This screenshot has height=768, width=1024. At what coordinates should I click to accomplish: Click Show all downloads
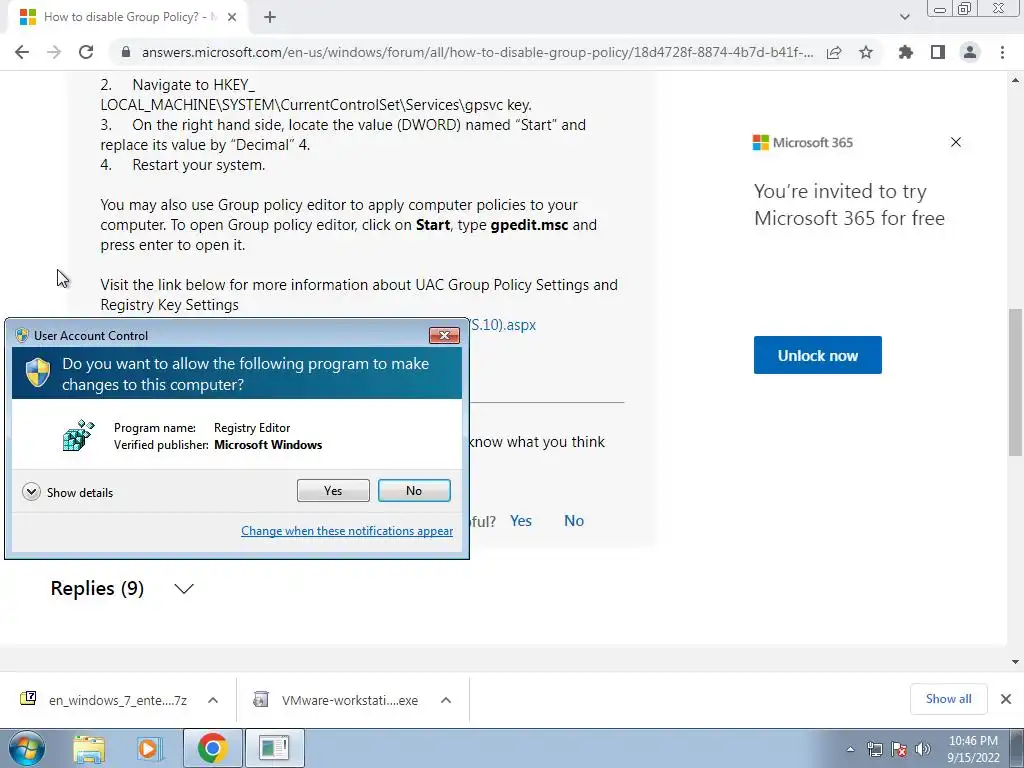click(x=948, y=699)
